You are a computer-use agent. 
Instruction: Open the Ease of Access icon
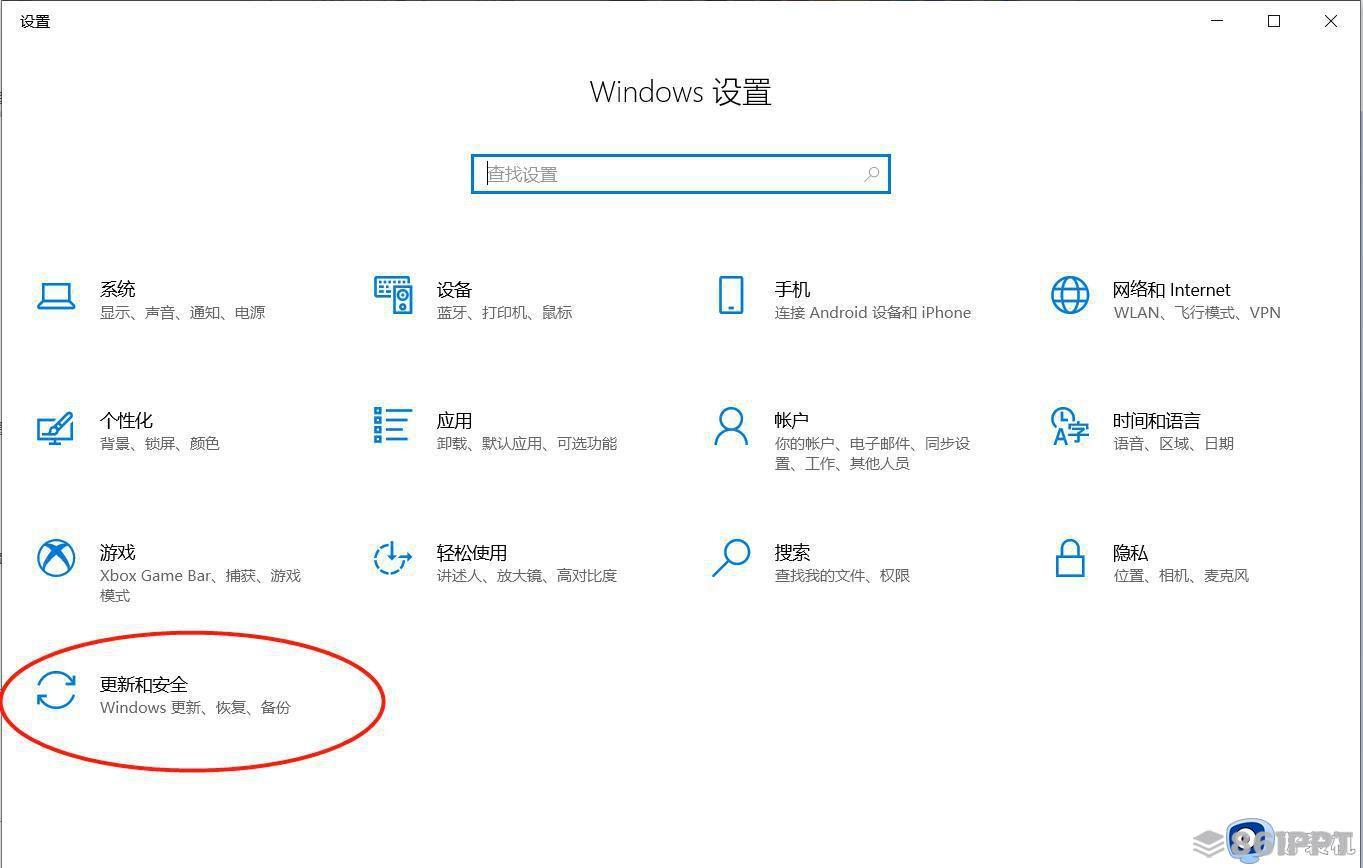[393, 558]
